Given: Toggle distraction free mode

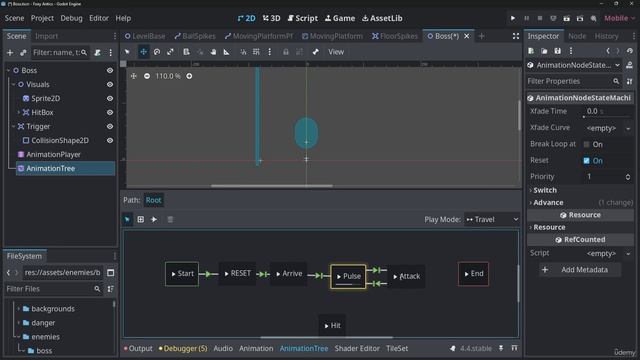Looking at the screenshot, I should [x=516, y=36].
